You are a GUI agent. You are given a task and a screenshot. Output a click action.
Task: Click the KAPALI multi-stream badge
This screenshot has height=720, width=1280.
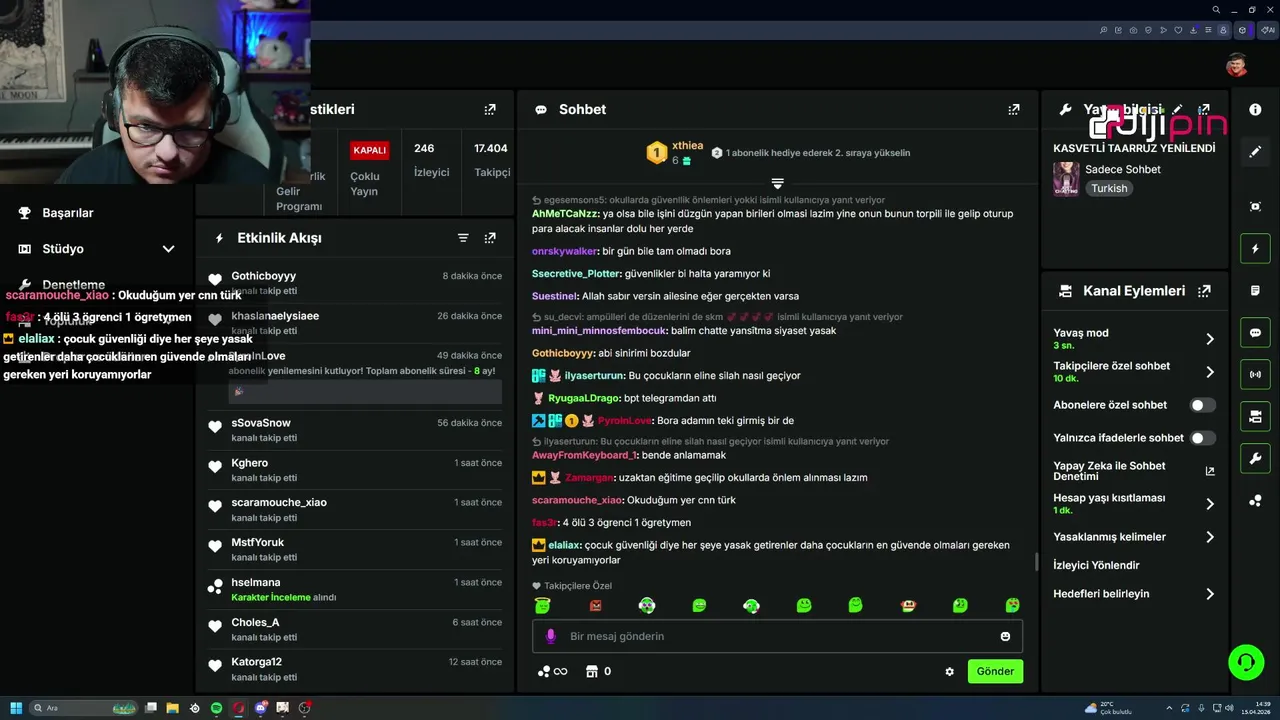pos(369,150)
